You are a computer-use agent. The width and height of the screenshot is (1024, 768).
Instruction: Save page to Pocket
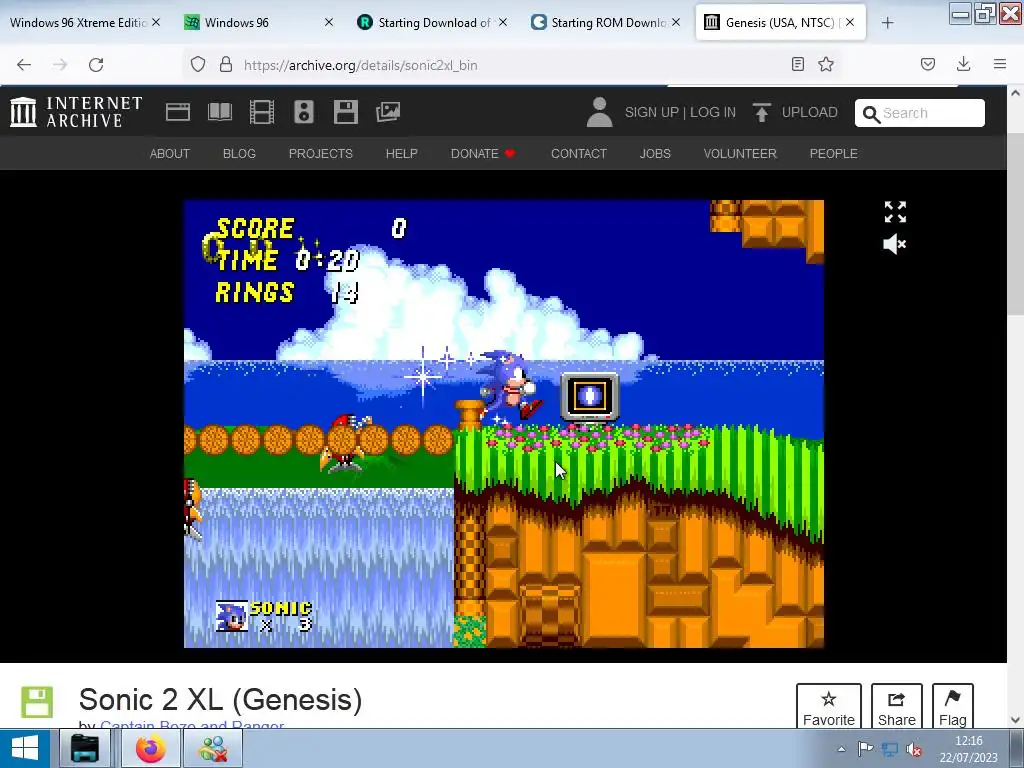pos(927,65)
